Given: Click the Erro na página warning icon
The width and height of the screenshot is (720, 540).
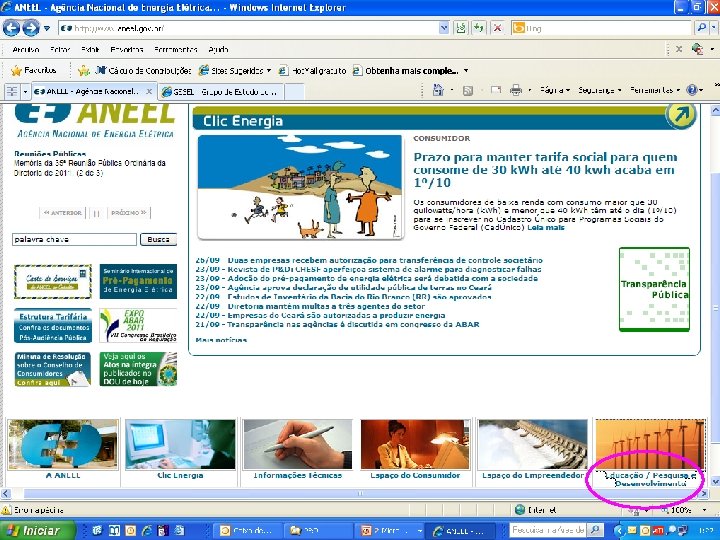Looking at the screenshot, I should coord(6,510).
